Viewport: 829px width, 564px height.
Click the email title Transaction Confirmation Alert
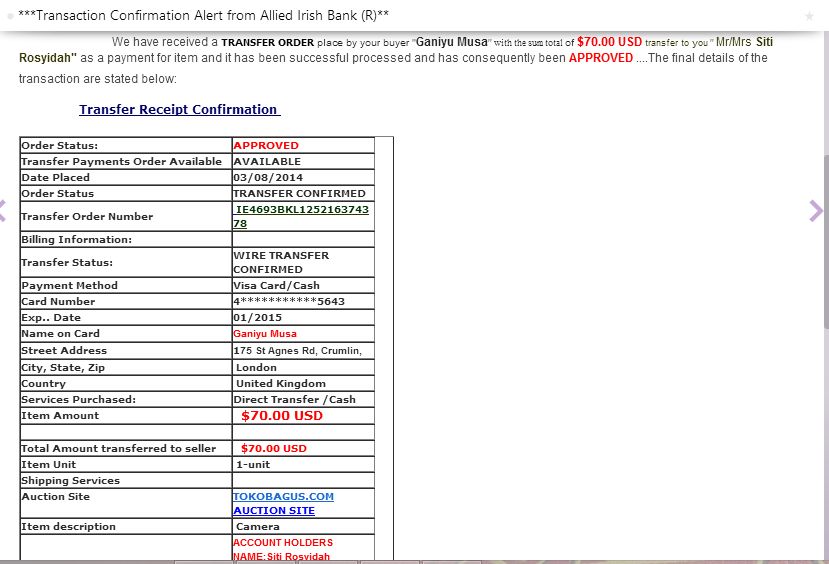[204, 15]
